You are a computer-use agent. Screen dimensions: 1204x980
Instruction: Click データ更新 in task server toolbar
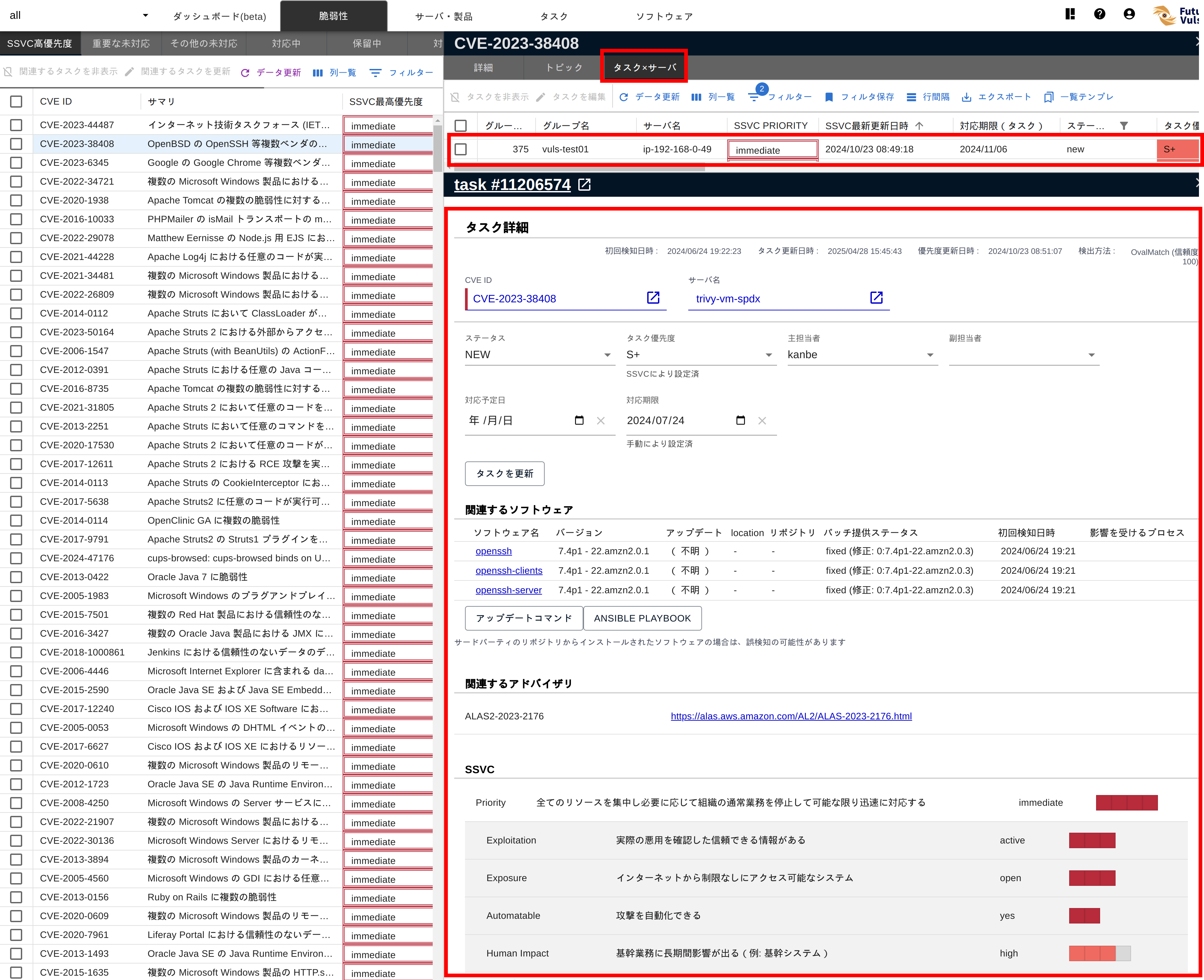649,97
